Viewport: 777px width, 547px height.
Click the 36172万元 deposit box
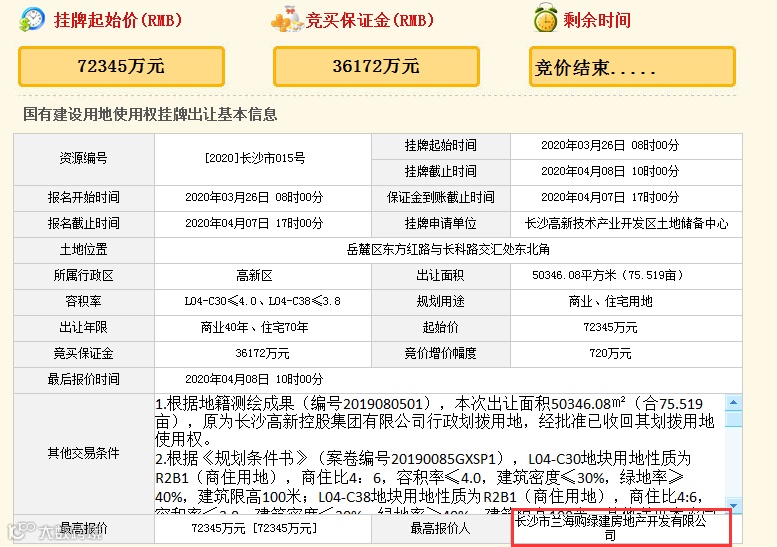pyautogui.click(x=376, y=66)
